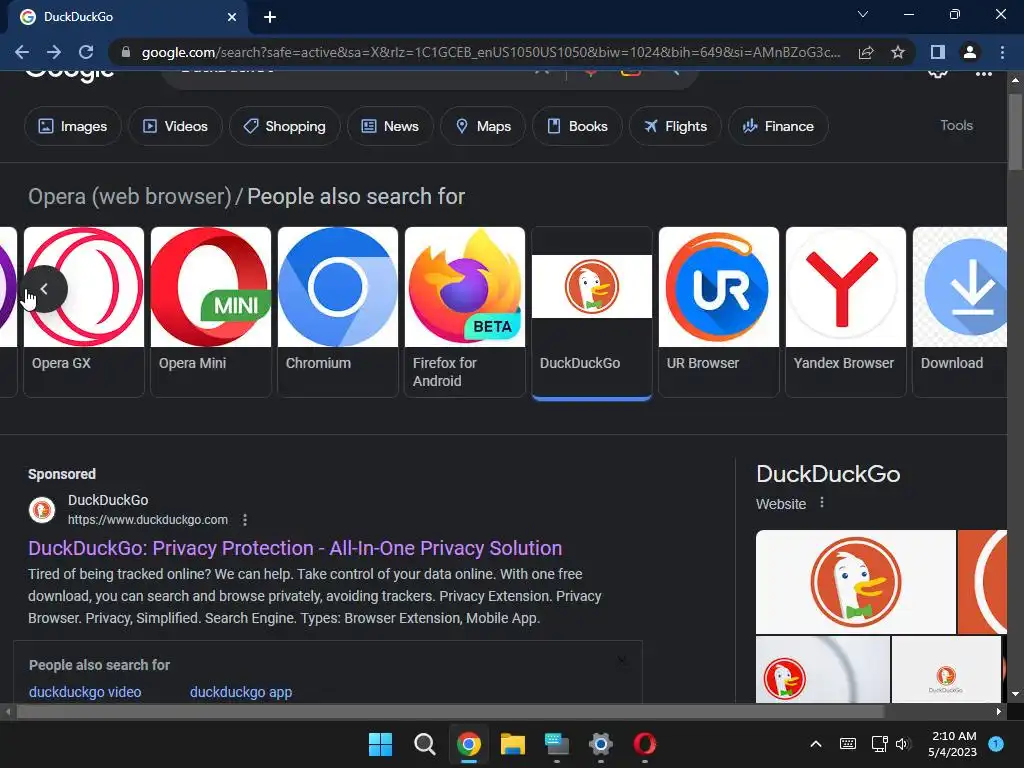Open volume control in system tray
1024x768 pixels.
[x=903, y=744]
